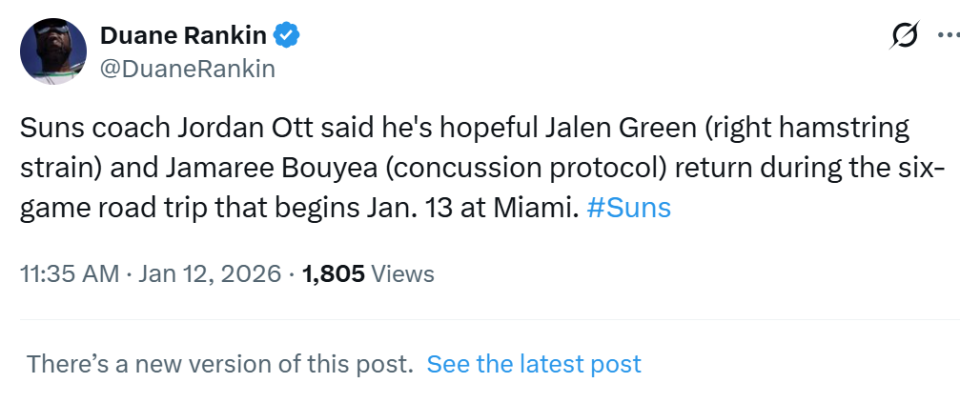This screenshot has width=960, height=403.
Task: Open the more options ellipsis menu
Action: [x=946, y=36]
